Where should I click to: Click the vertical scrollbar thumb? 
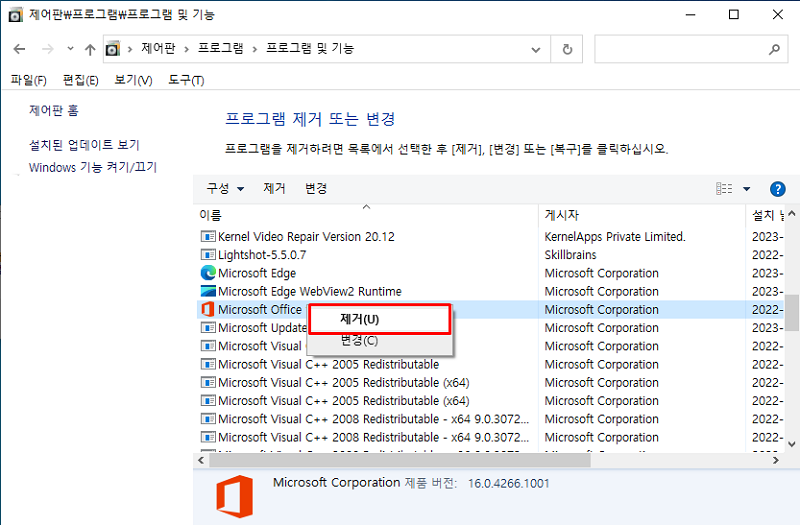[791, 312]
